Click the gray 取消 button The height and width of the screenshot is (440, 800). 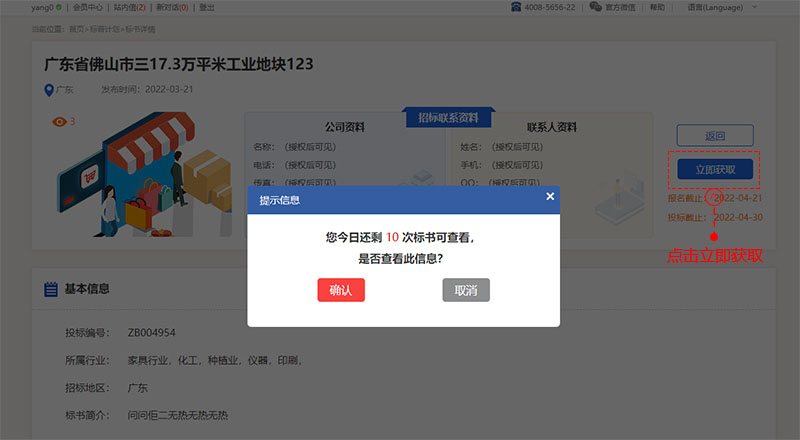[x=466, y=290]
